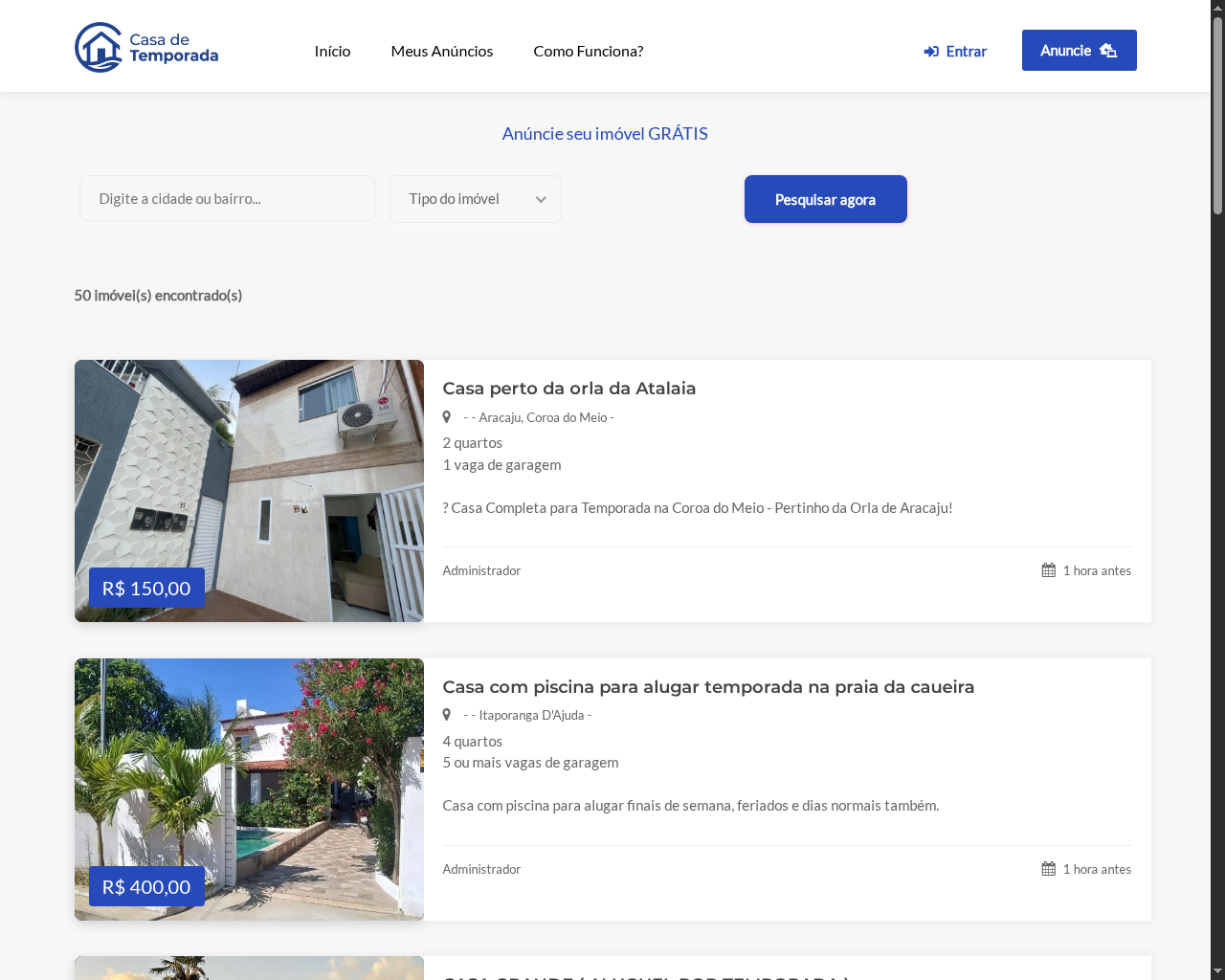The image size is (1225, 980).
Task: Click 5 ou mais vagas de garagem text
Action: 531,763
